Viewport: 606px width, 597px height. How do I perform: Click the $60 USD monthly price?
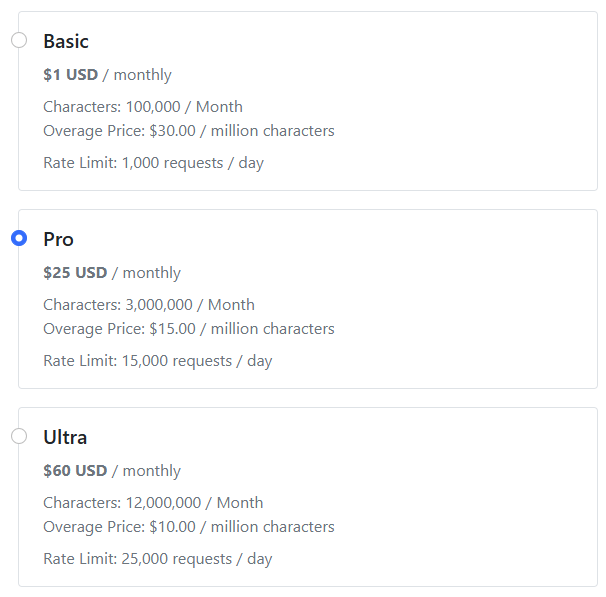[x=112, y=471]
